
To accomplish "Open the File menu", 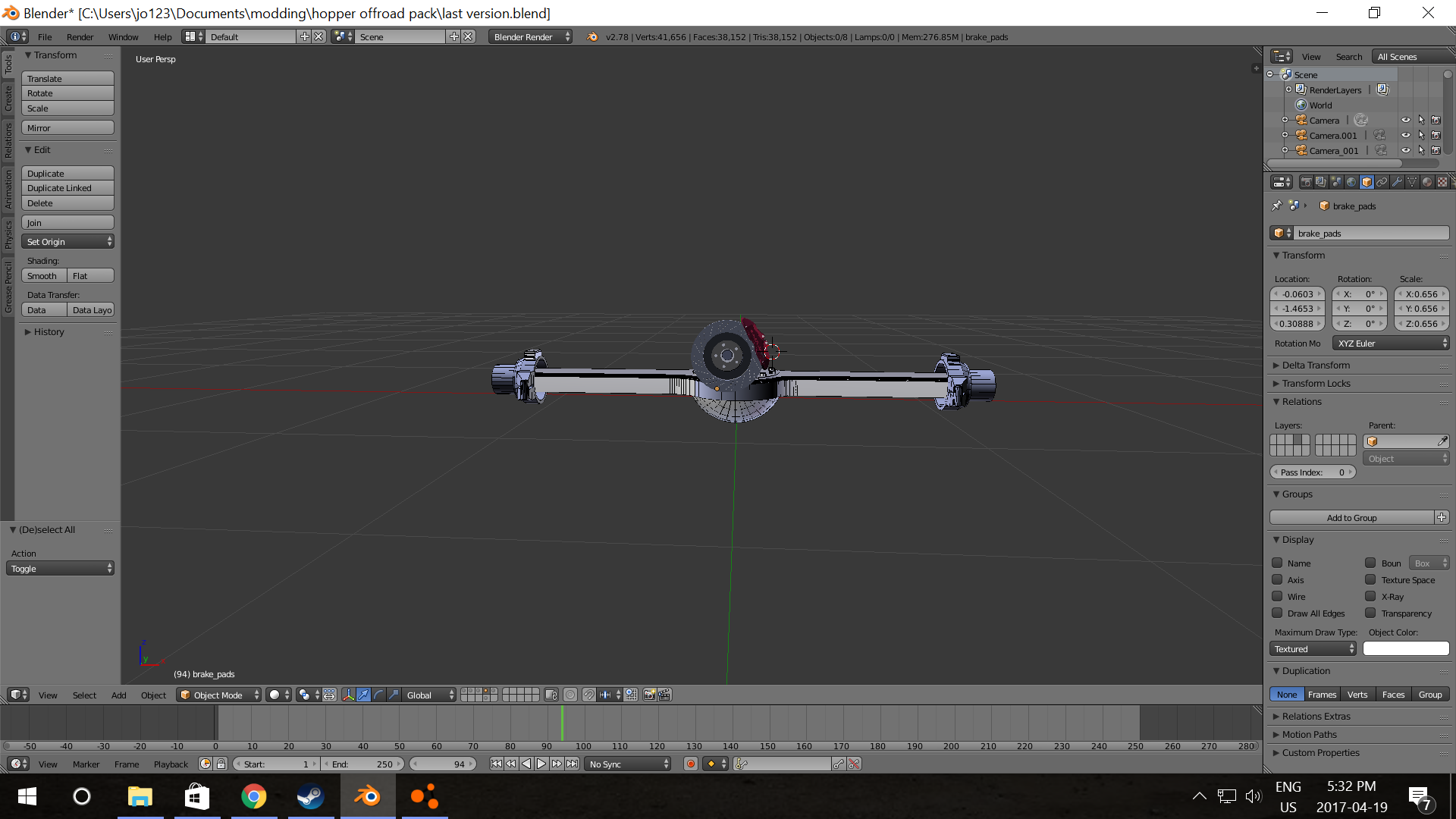I will pos(45,36).
